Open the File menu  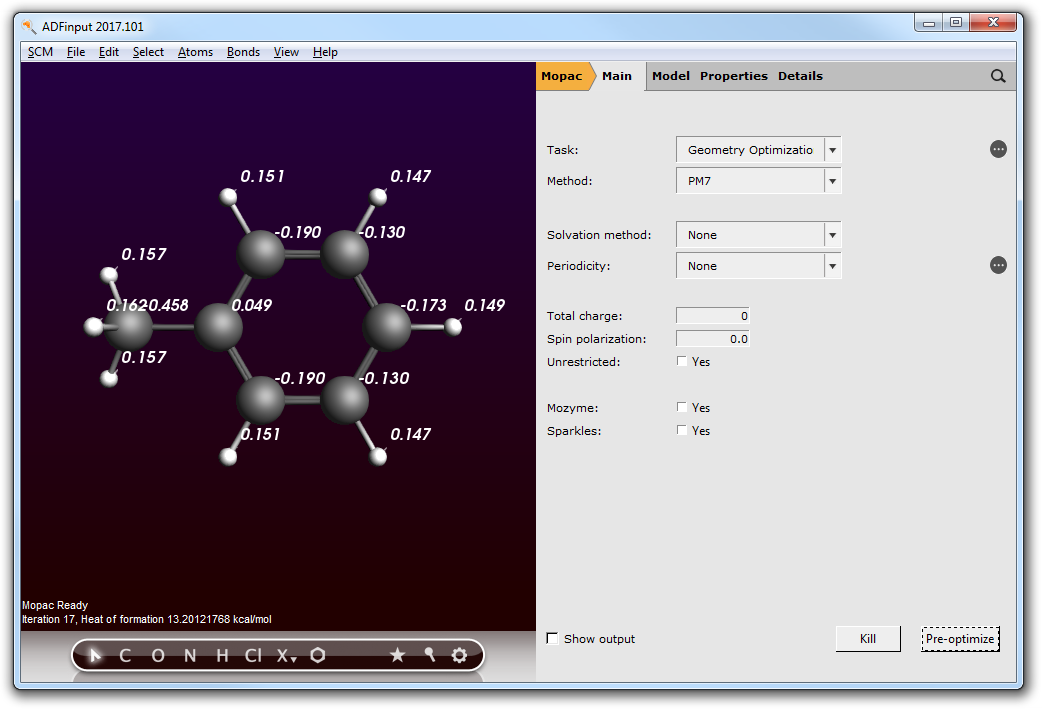[x=76, y=52]
